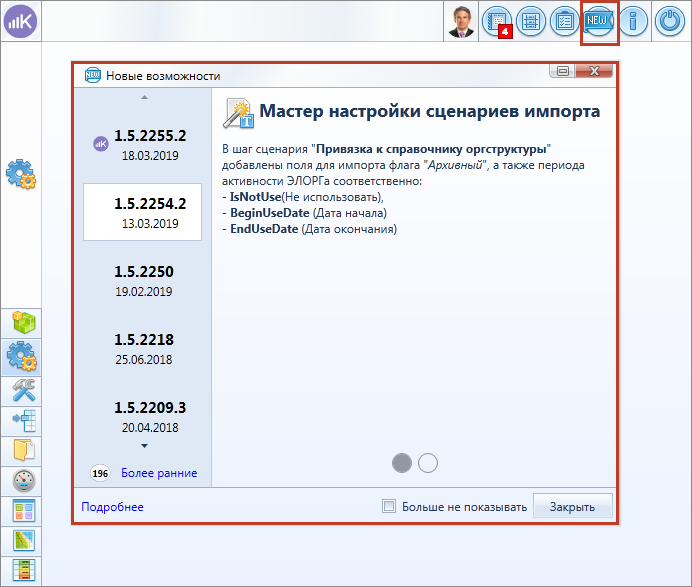This screenshot has height=587, width=692.
Task: Click the NEW icon in dialog title
Action: [x=92, y=75]
